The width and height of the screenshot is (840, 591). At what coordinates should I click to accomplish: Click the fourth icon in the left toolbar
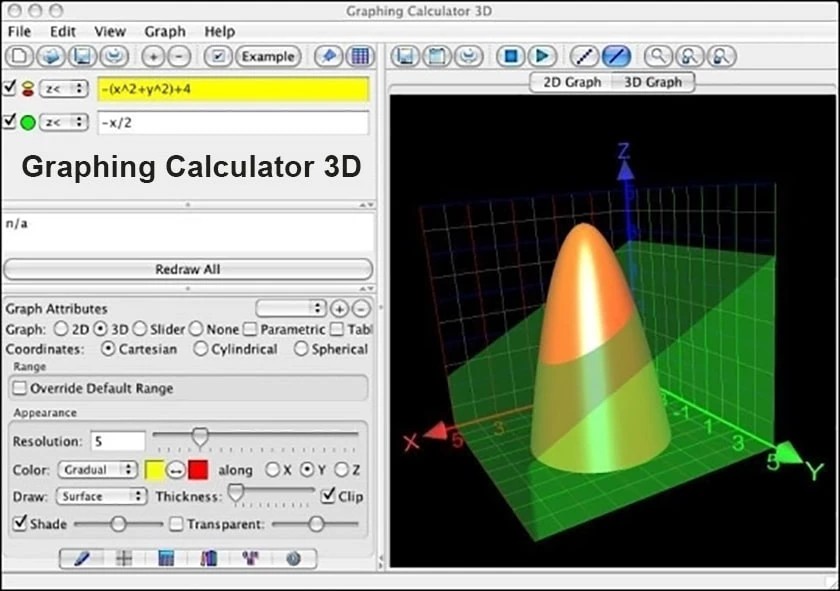(114, 56)
